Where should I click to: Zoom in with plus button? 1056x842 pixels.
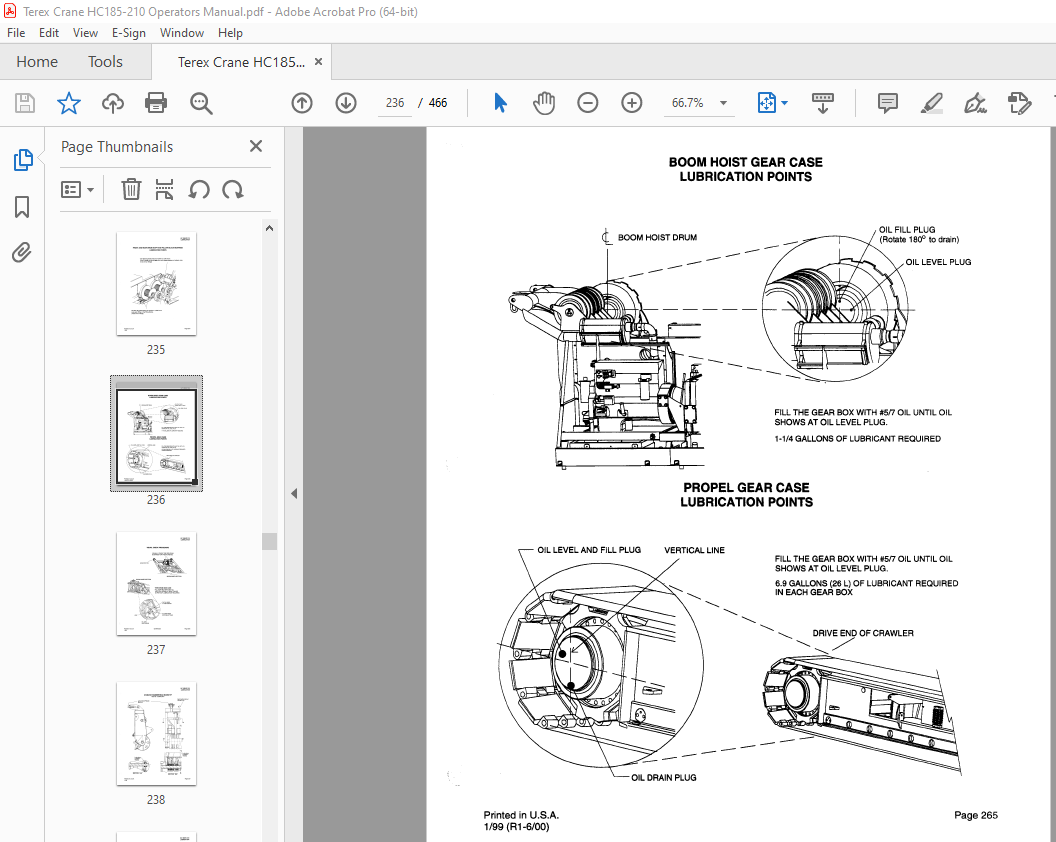pyautogui.click(x=632, y=103)
